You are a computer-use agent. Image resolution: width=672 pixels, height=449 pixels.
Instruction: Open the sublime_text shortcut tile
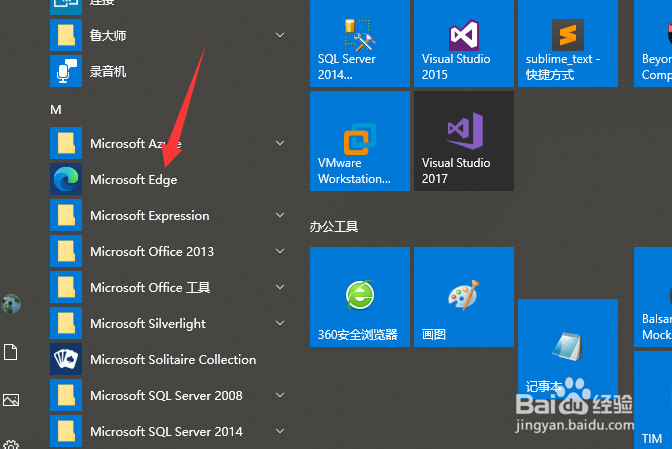point(568,43)
